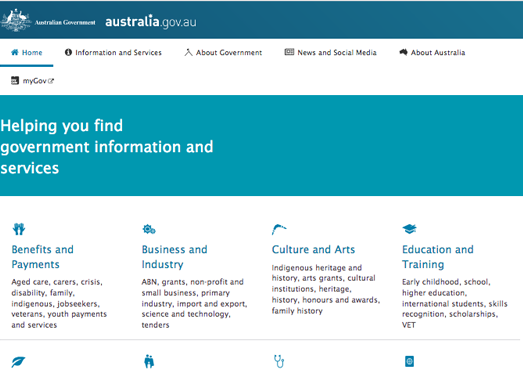Screen dimensions: 523x375
Task: Click the Business and Industry gears icon
Action: 149,229
